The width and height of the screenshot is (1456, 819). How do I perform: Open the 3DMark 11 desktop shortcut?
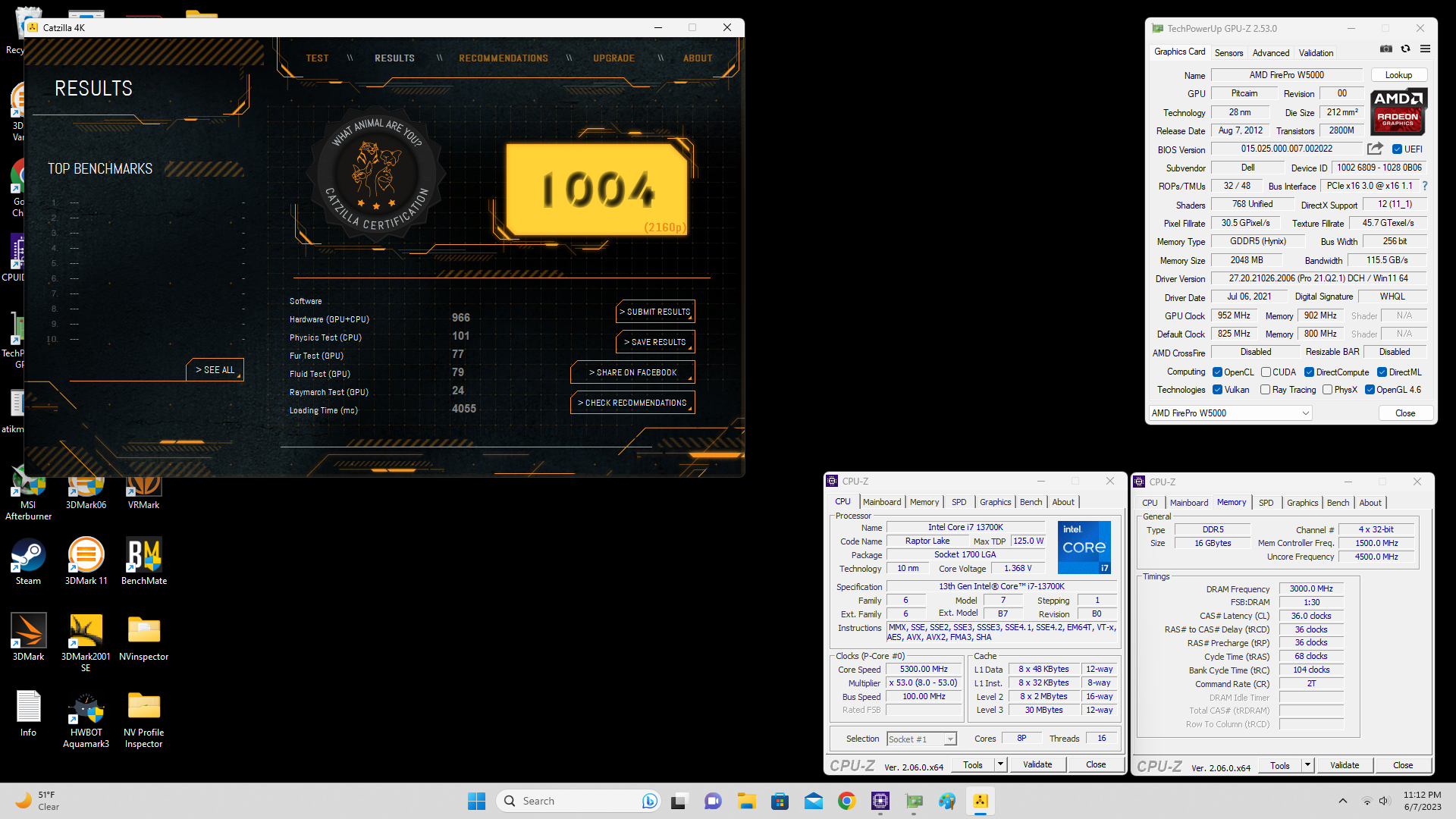tap(86, 562)
